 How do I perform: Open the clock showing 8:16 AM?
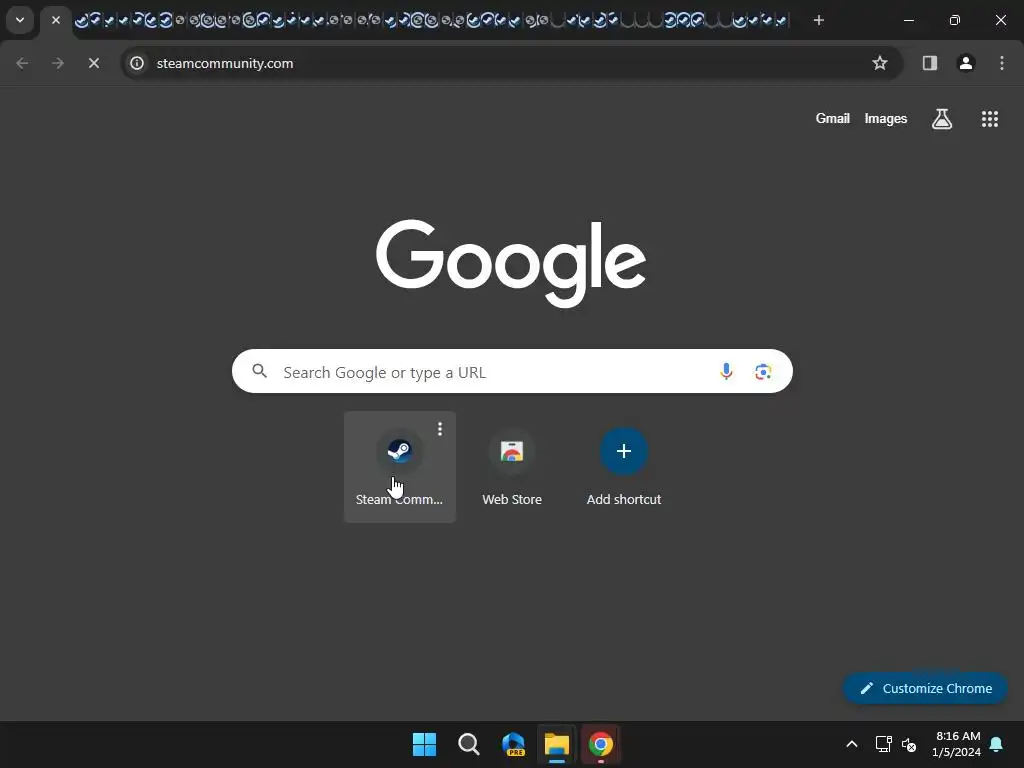[957, 744]
